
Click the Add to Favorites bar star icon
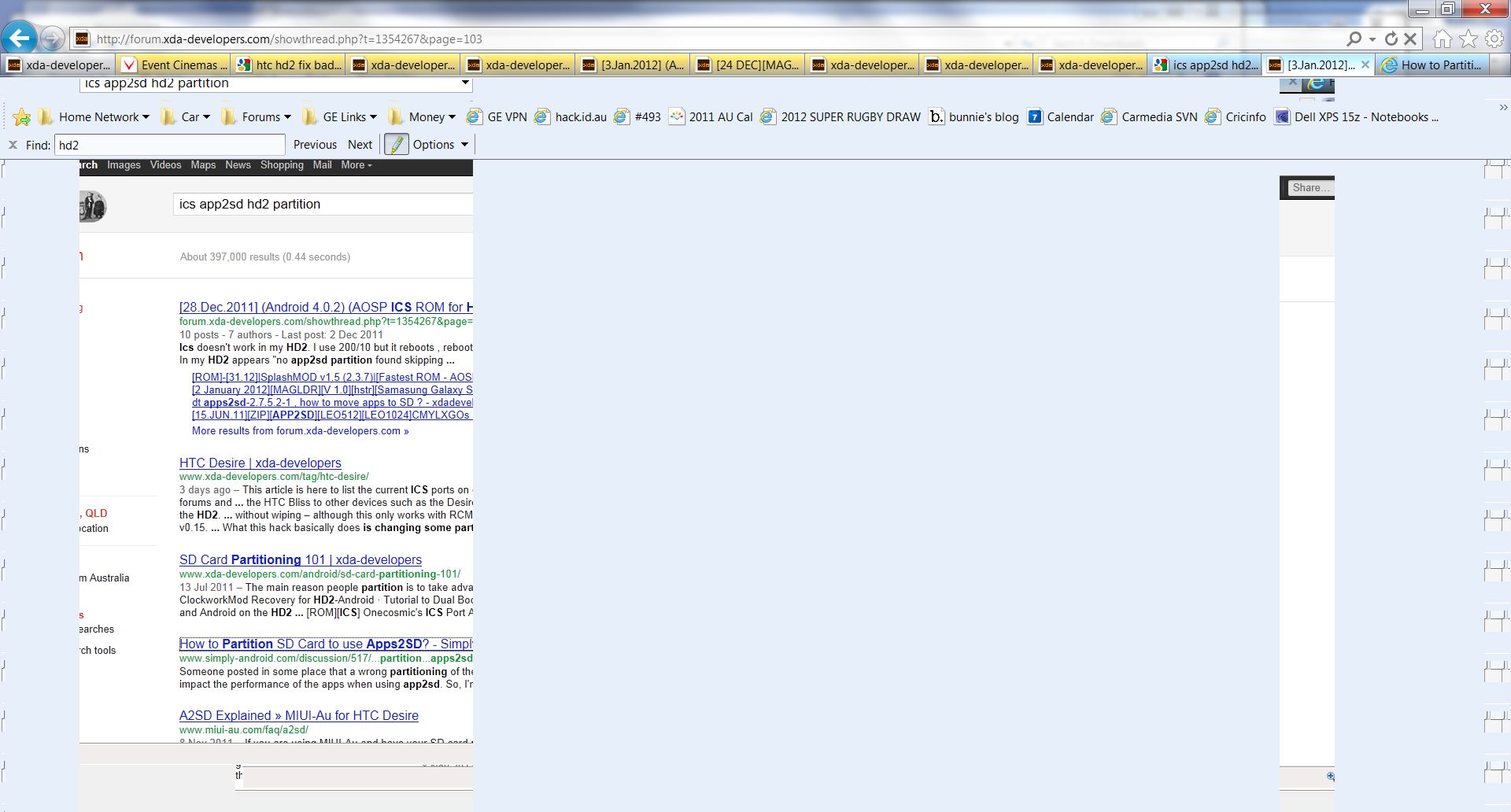(x=22, y=117)
